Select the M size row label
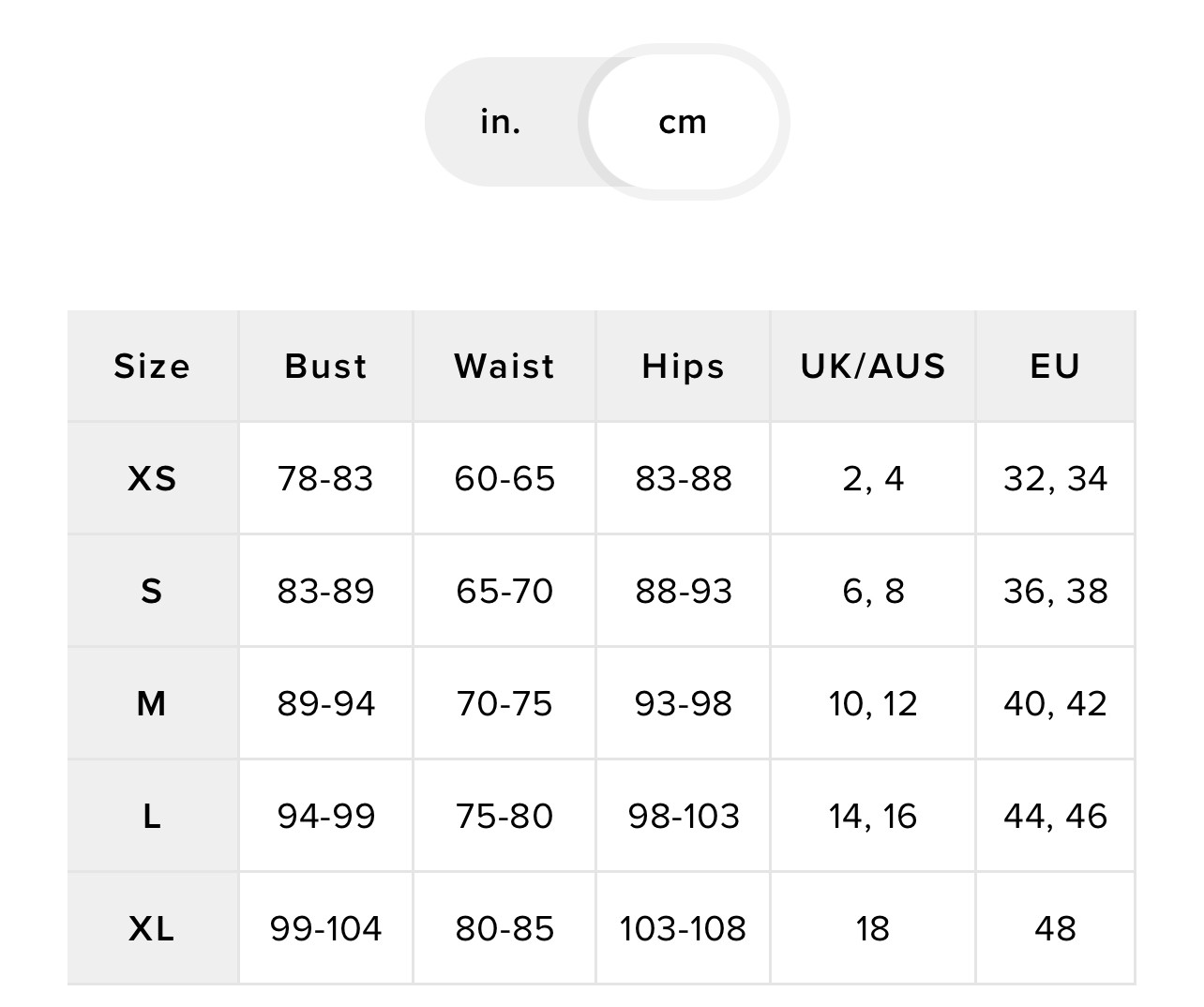 (152, 703)
